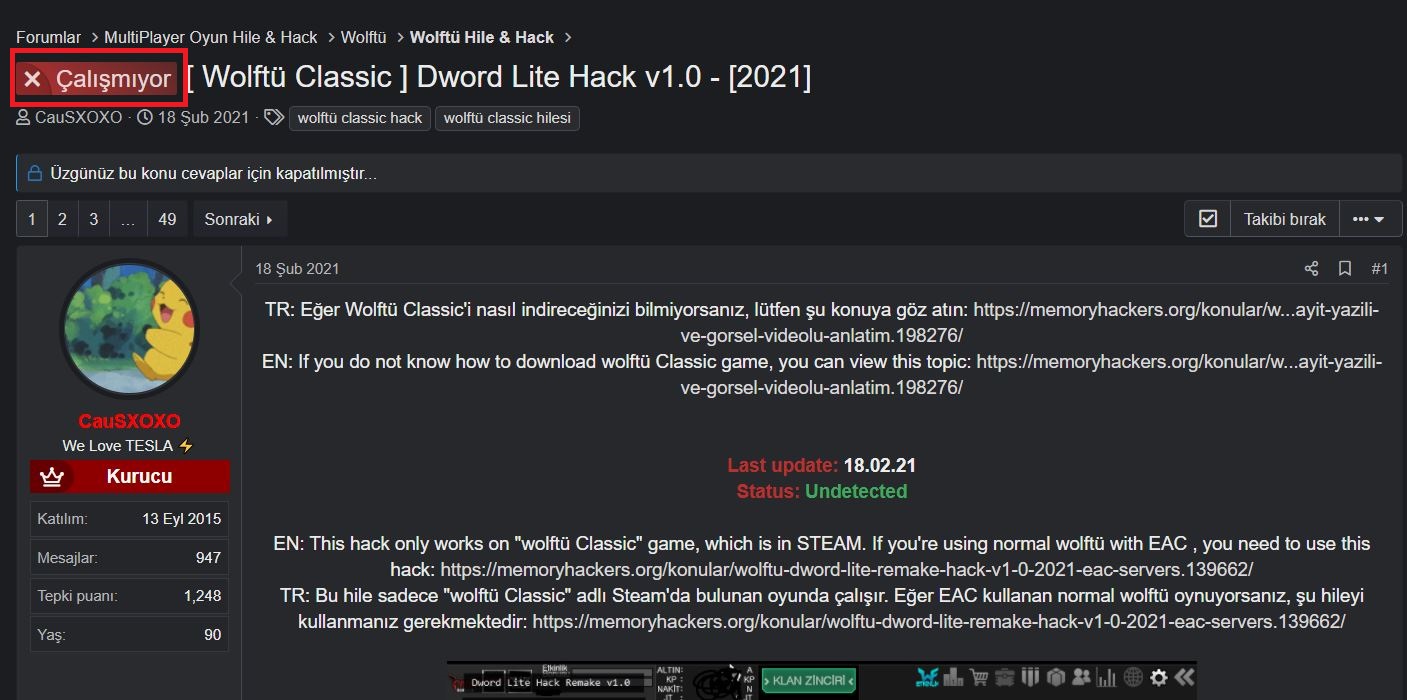This screenshot has width=1407, height=700.
Task: Go to the next page with Sonraki
Action: pyautogui.click(x=239, y=219)
